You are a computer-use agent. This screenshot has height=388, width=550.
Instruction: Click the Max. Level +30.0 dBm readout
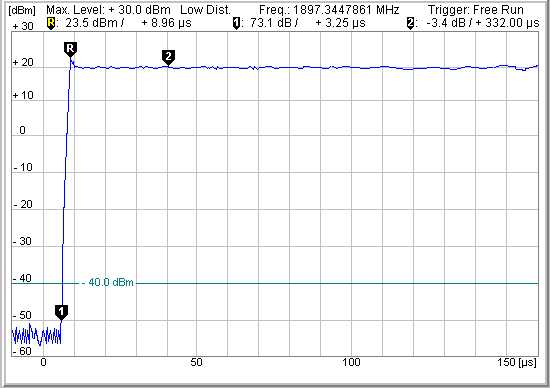pyautogui.click(x=108, y=9)
